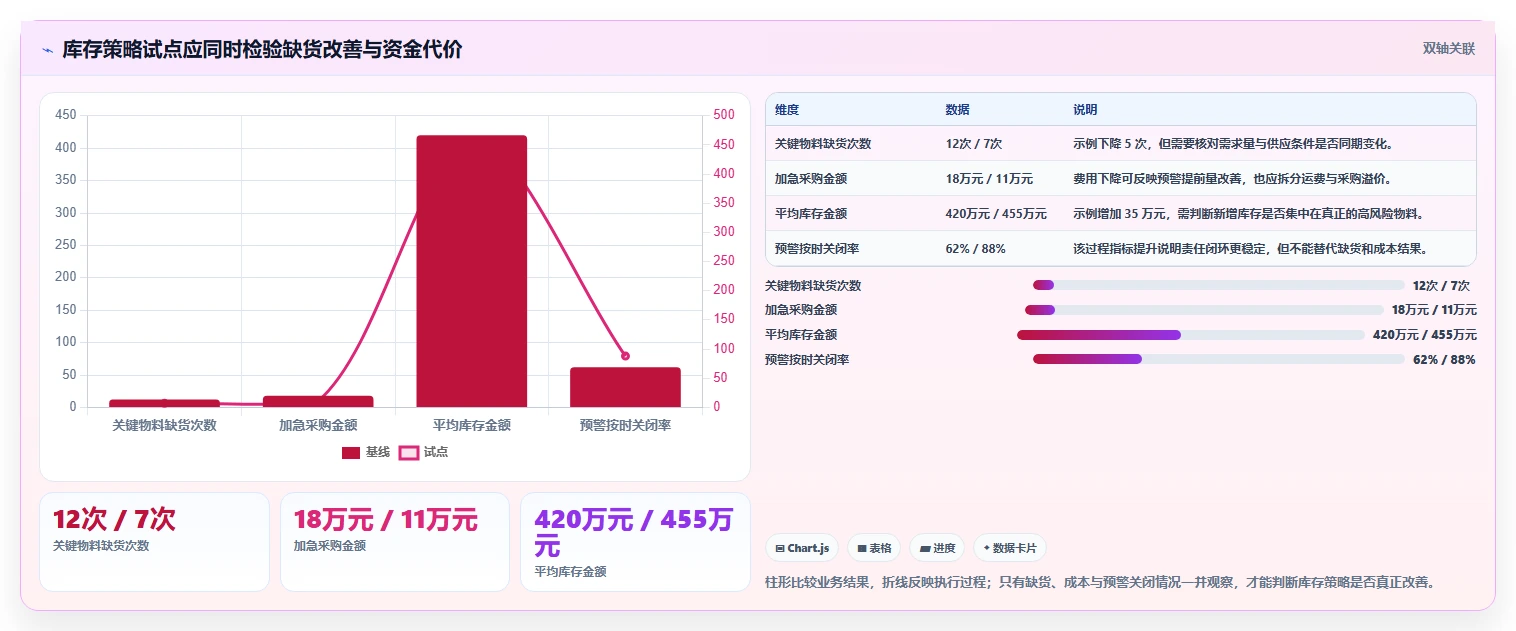The height and width of the screenshot is (631, 1516).
Task: Click the 62% / 88% value beside the progress bar
Action: (x=1444, y=359)
